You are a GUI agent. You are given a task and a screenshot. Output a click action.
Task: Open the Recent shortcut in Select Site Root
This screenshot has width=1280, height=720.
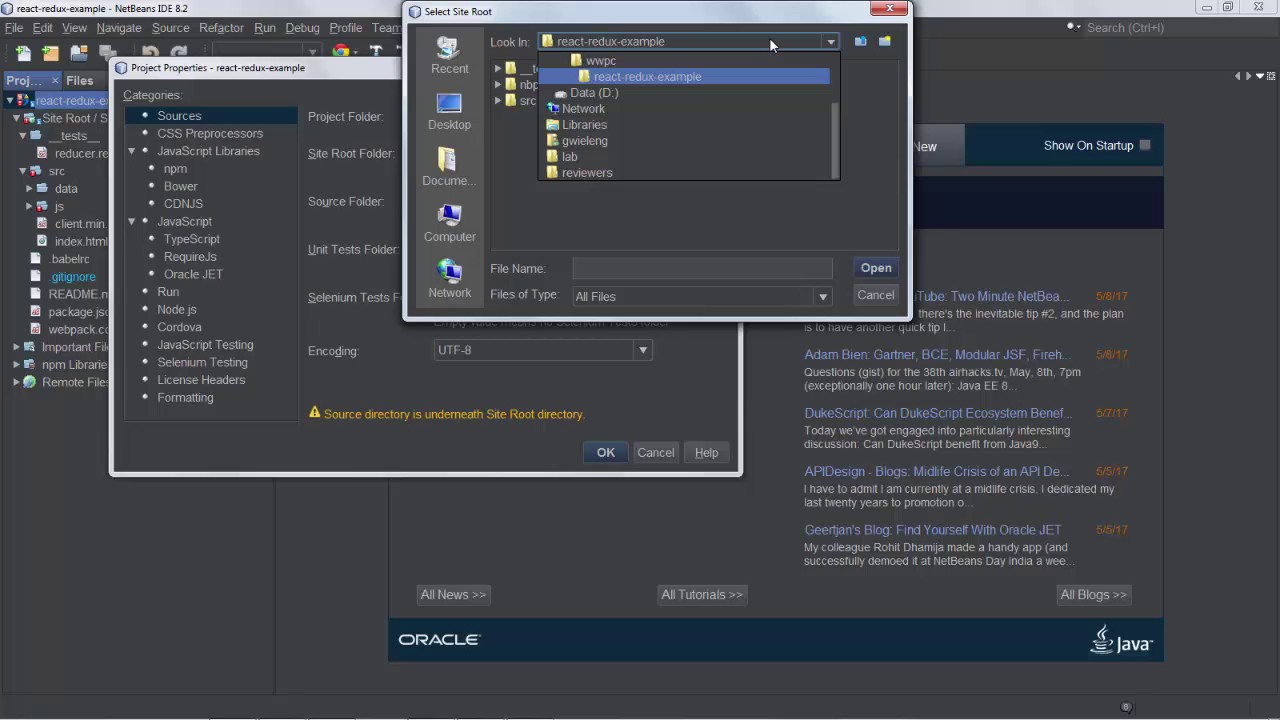[x=449, y=56]
